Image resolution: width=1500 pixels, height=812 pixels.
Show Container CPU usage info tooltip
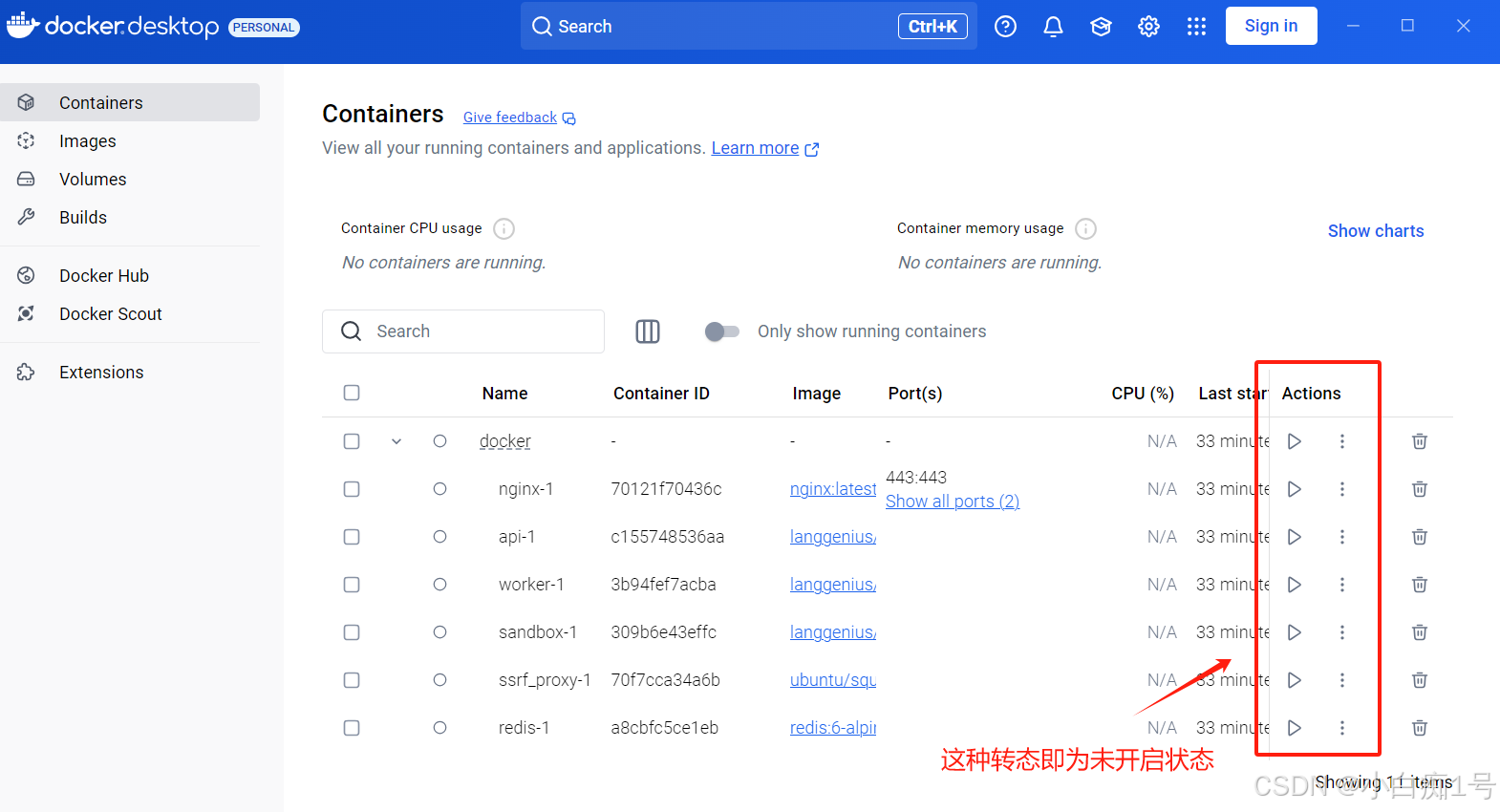(x=504, y=228)
